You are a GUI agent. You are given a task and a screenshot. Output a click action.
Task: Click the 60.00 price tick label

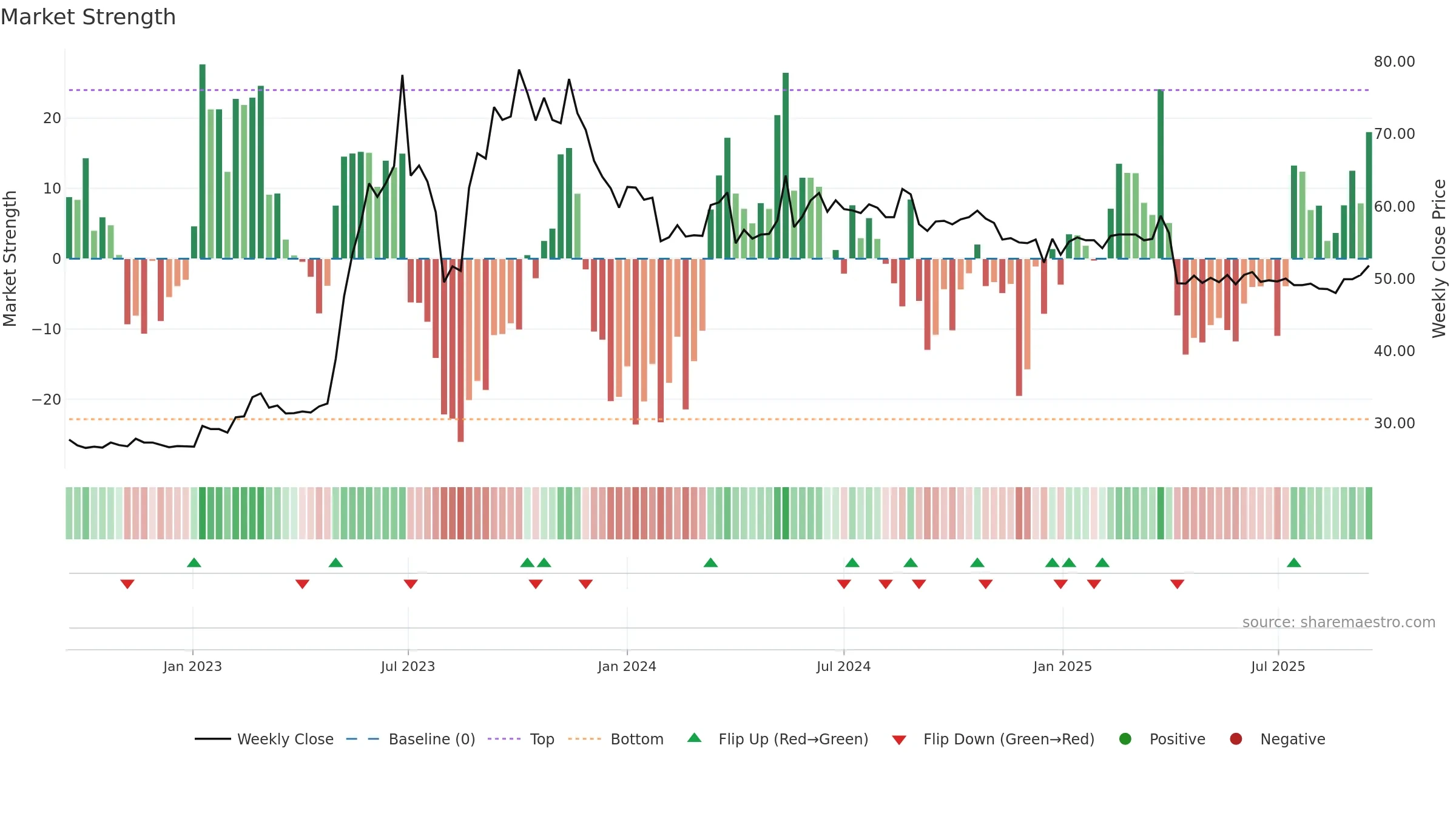tap(1394, 206)
